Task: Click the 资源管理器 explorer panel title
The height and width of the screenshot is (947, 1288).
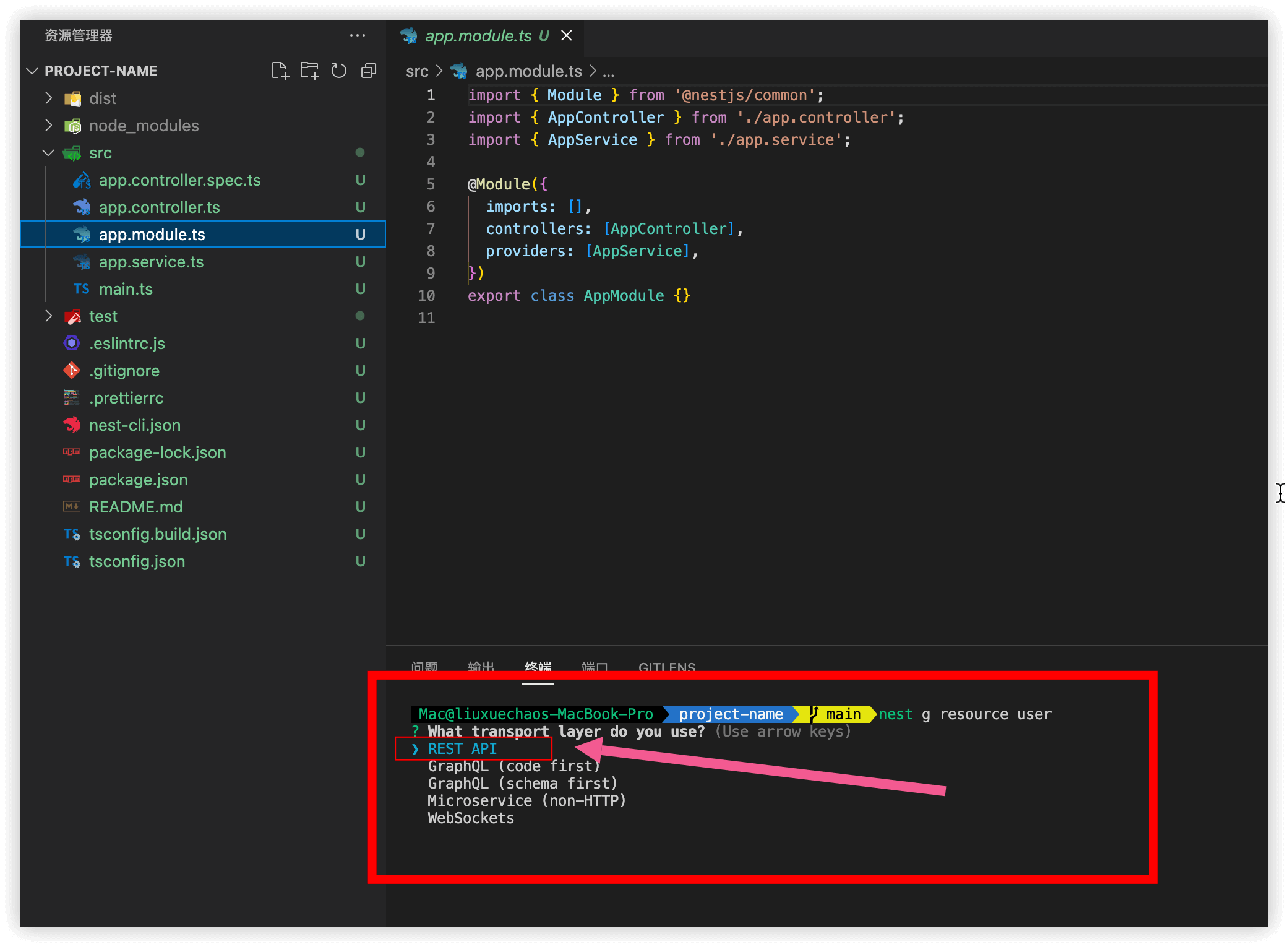Action: [x=79, y=35]
